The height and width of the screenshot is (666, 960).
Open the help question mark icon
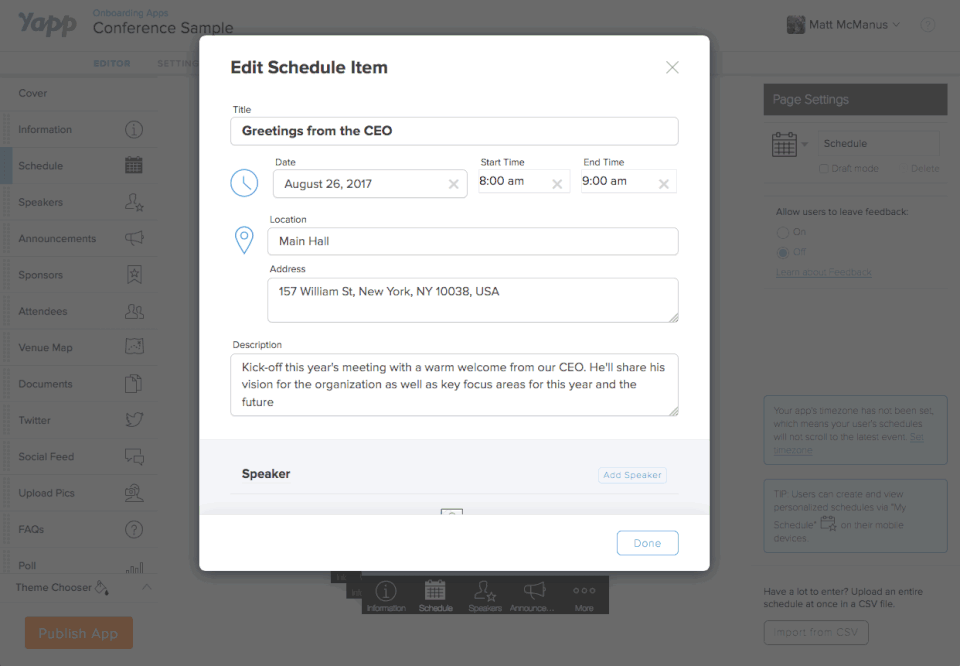coord(928,25)
